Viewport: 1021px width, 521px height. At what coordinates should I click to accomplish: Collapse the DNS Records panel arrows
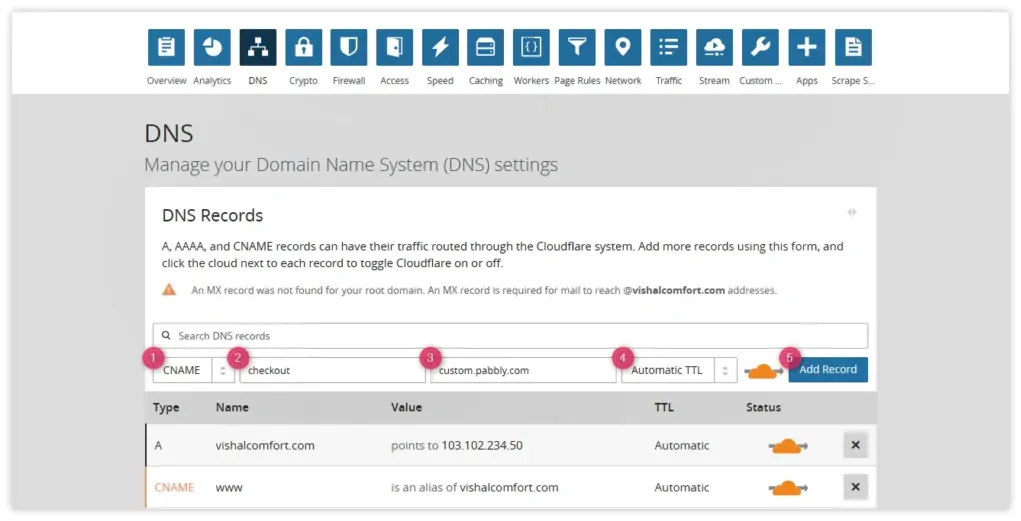[852, 212]
